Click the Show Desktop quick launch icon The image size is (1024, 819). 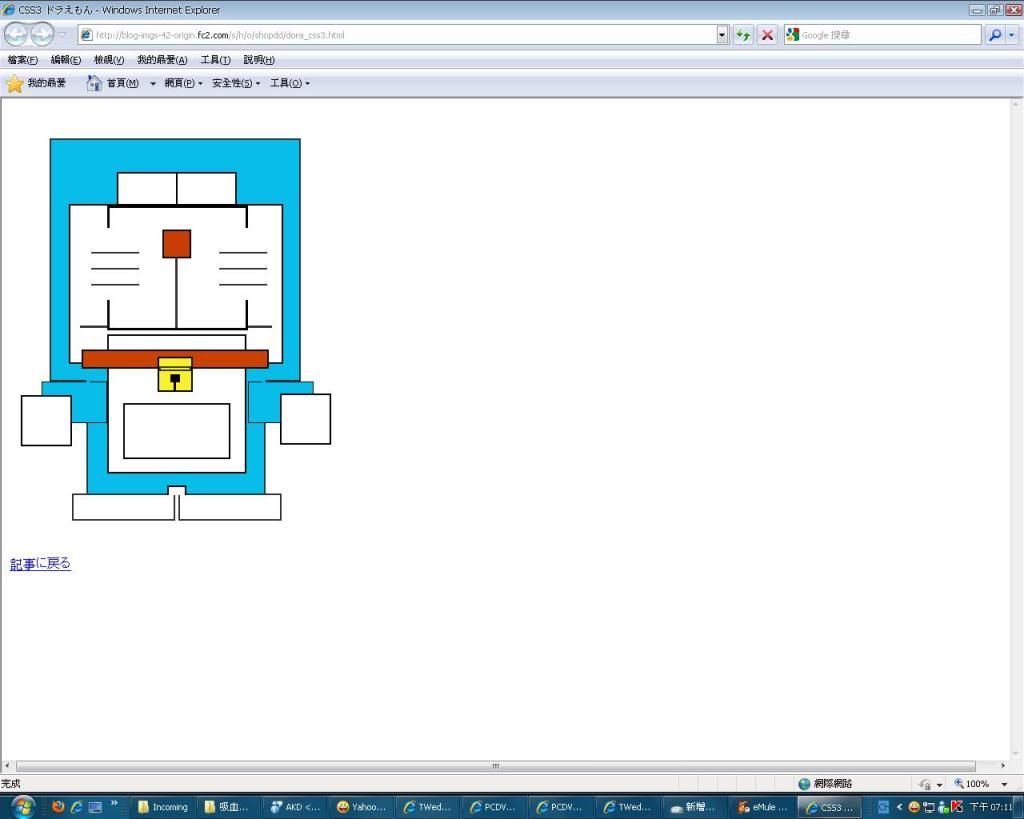click(x=95, y=807)
